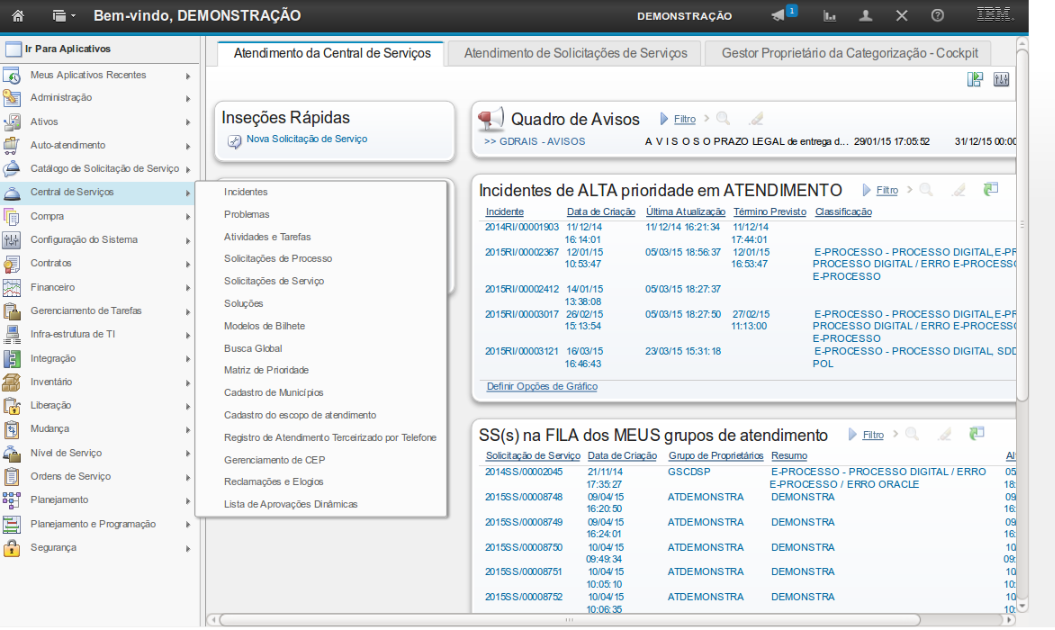The height and width of the screenshot is (630, 1055).
Task: Open the reports bar-chart icon
Action: pos(830,16)
